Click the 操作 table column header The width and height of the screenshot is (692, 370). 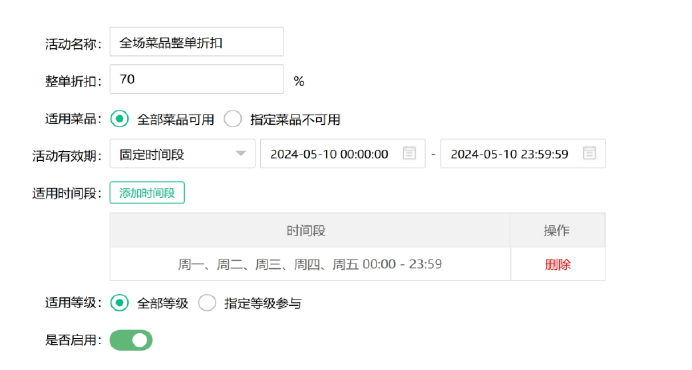point(557,230)
